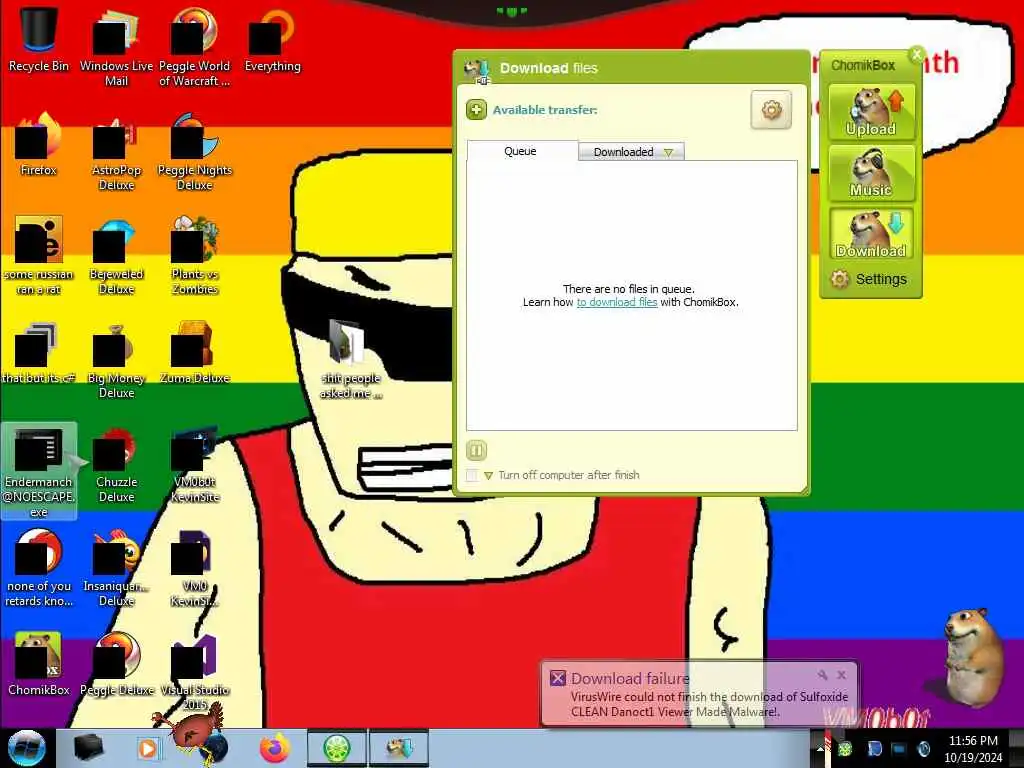Screen dimensions: 1024x768
Task: Open ChomikBox Music panel
Action: (871, 173)
